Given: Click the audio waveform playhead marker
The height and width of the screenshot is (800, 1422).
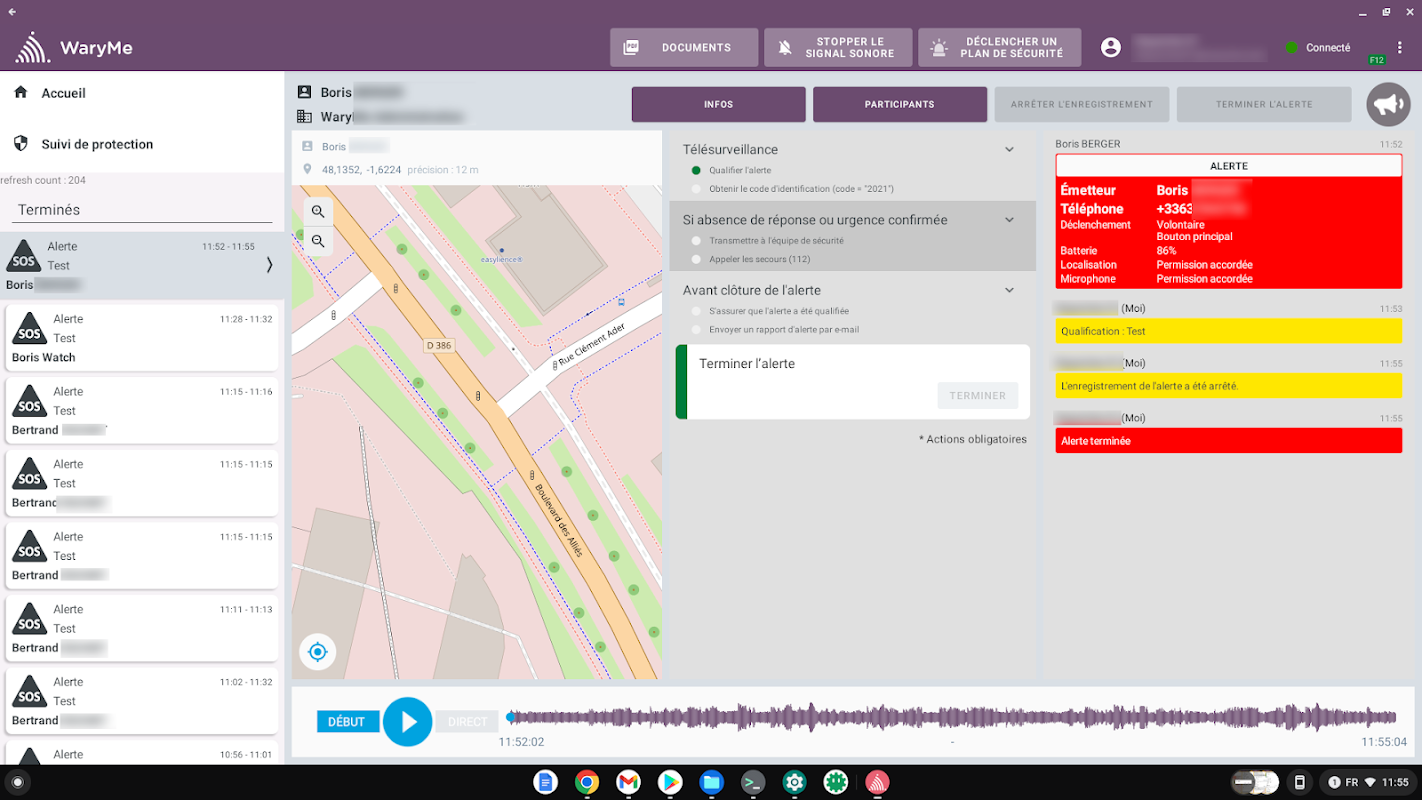Looking at the screenshot, I should pos(511,717).
